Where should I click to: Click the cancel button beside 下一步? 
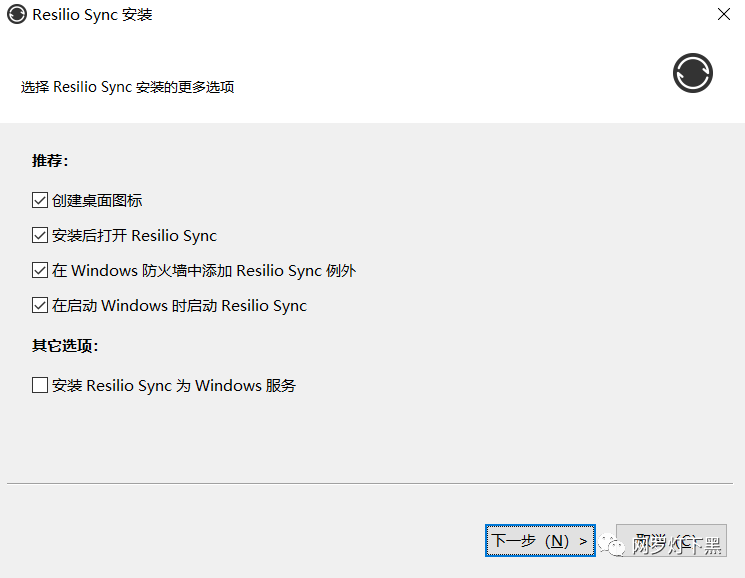click(x=671, y=540)
